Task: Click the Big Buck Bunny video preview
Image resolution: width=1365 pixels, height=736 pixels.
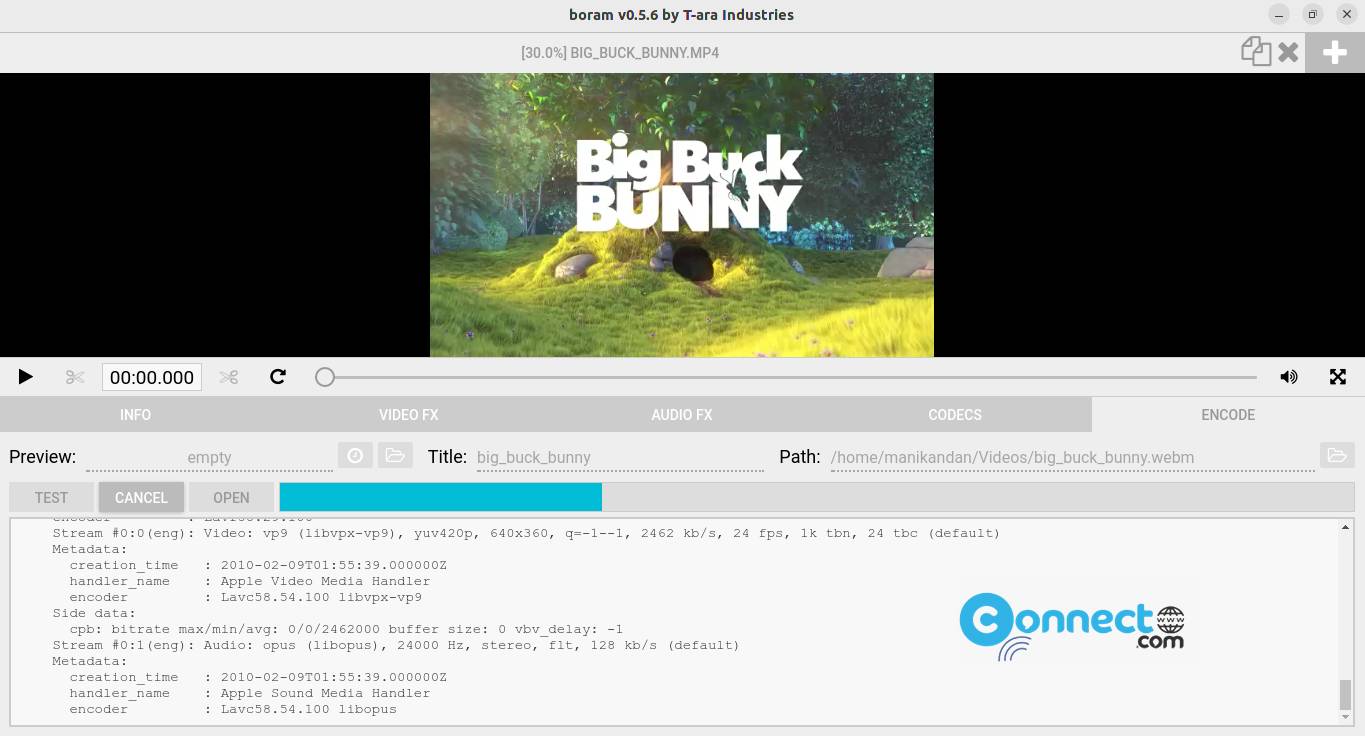Action: [682, 215]
